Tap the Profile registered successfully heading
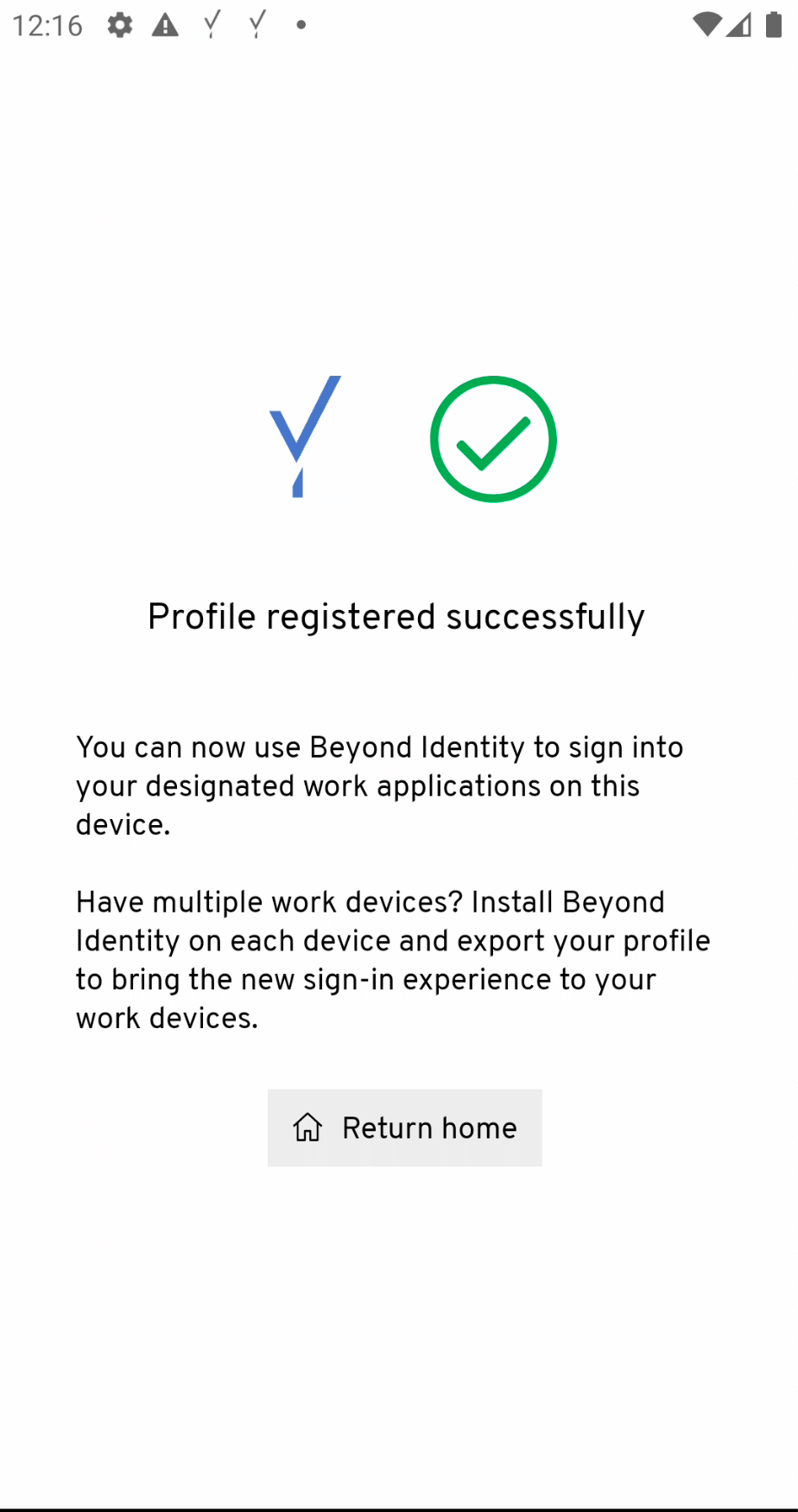This screenshot has height=1512, width=798. point(396,616)
